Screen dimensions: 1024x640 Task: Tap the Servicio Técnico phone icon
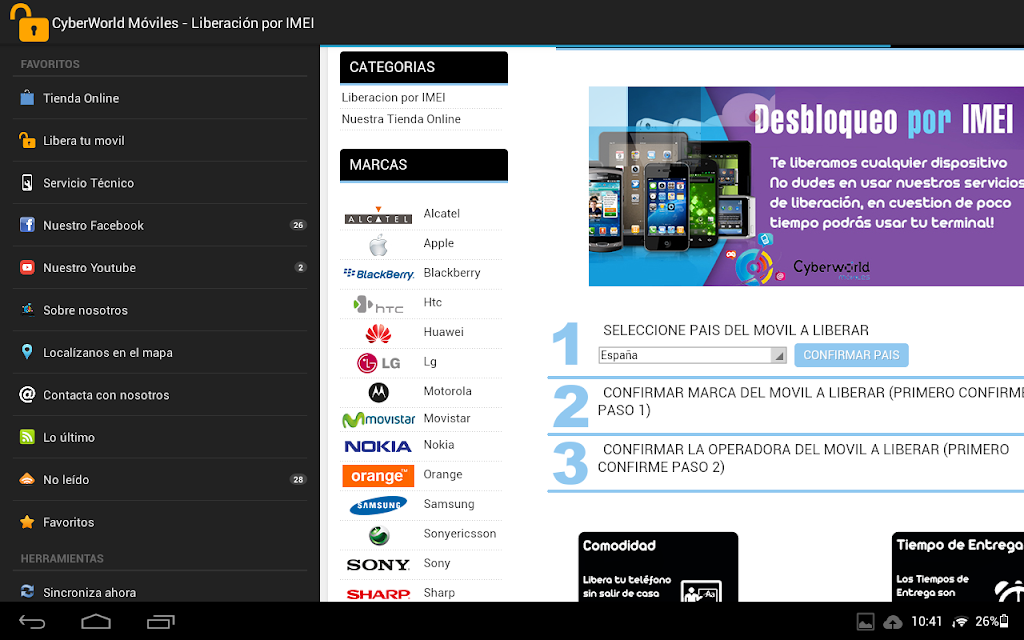click(27, 182)
